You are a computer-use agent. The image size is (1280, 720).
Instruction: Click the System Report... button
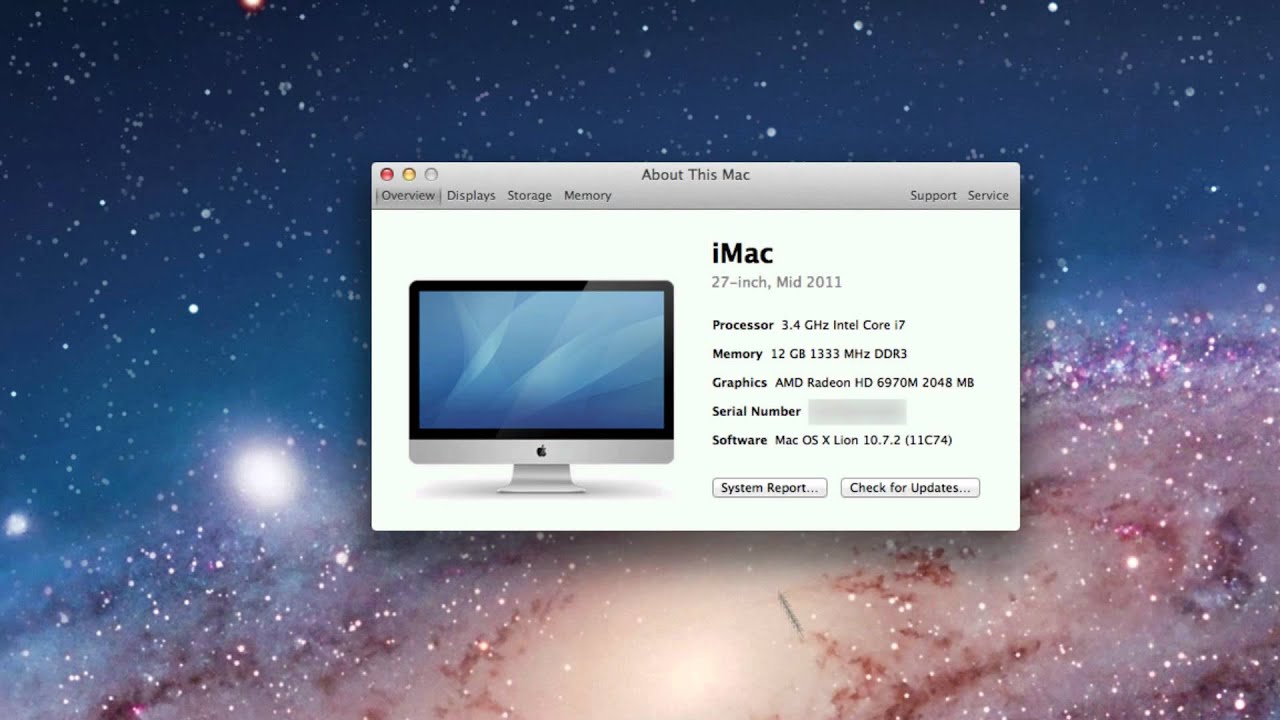point(769,488)
